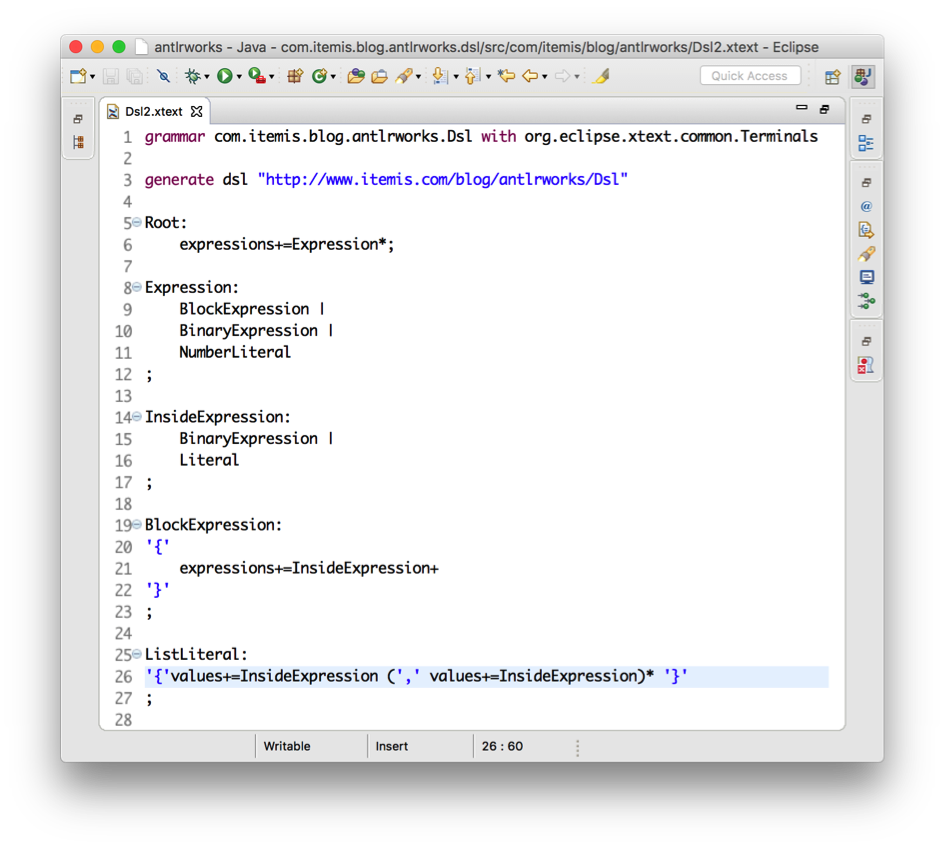
Task: Restore the bottom right minimized stack
Action: pyautogui.click(x=866, y=342)
